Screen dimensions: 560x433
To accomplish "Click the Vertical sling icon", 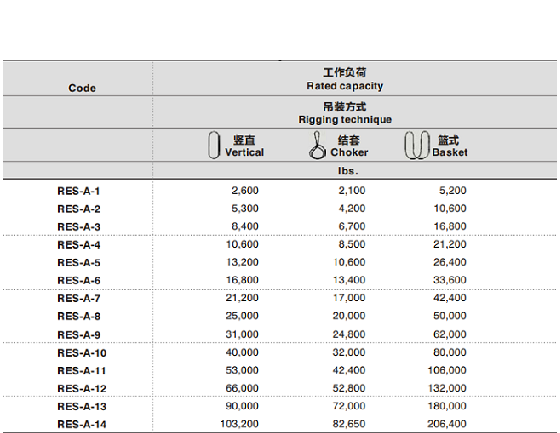I will (x=214, y=145).
